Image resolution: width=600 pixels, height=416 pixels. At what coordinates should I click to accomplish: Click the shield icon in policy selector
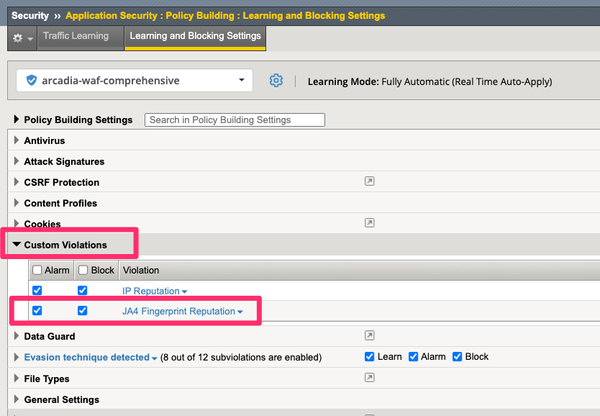pyautogui.click(x=31, y=80)
